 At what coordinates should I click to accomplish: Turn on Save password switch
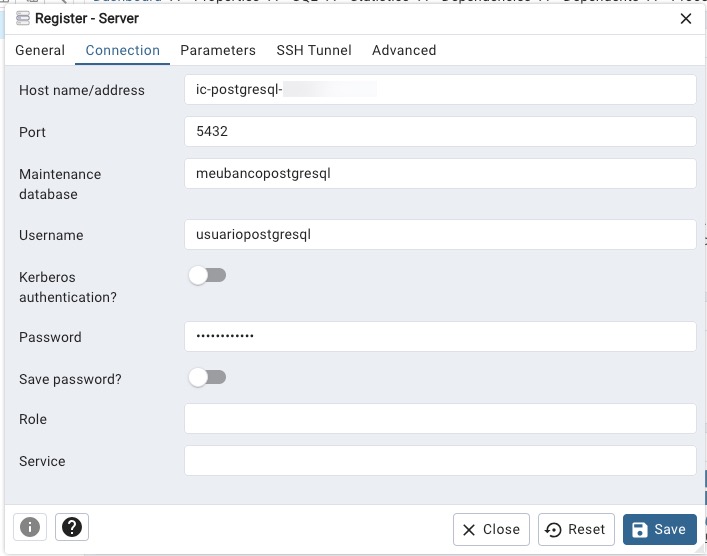(207, 377)
